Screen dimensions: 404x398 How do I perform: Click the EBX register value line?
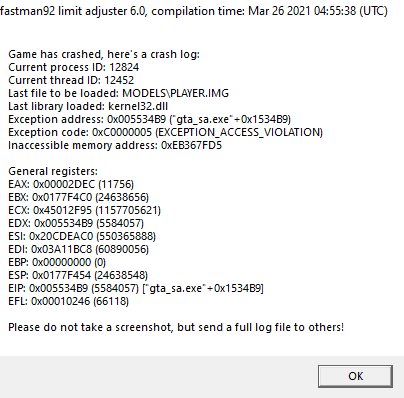coord(79,197)
